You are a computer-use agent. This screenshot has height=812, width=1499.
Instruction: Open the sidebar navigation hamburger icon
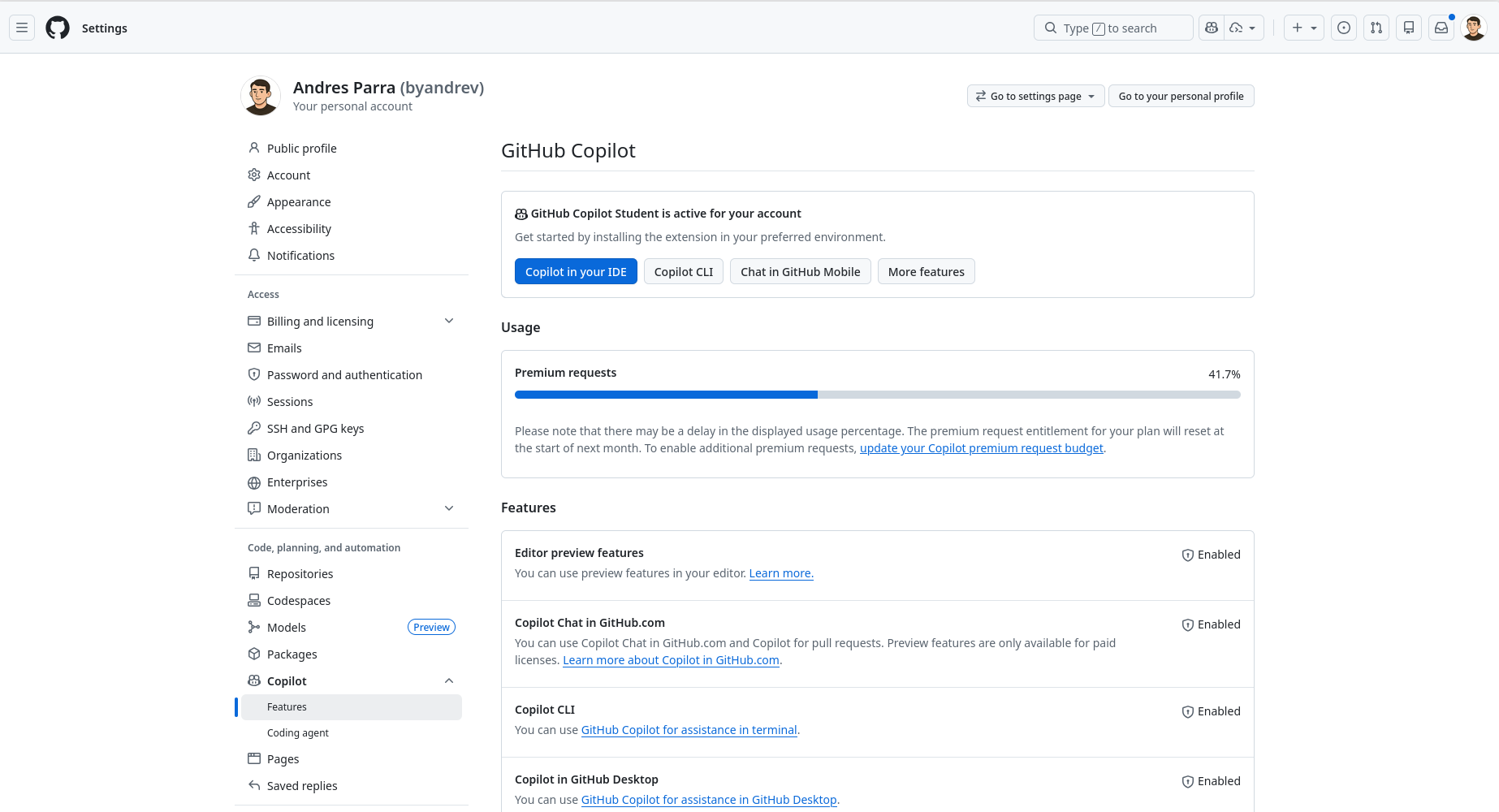coord(21,27)
